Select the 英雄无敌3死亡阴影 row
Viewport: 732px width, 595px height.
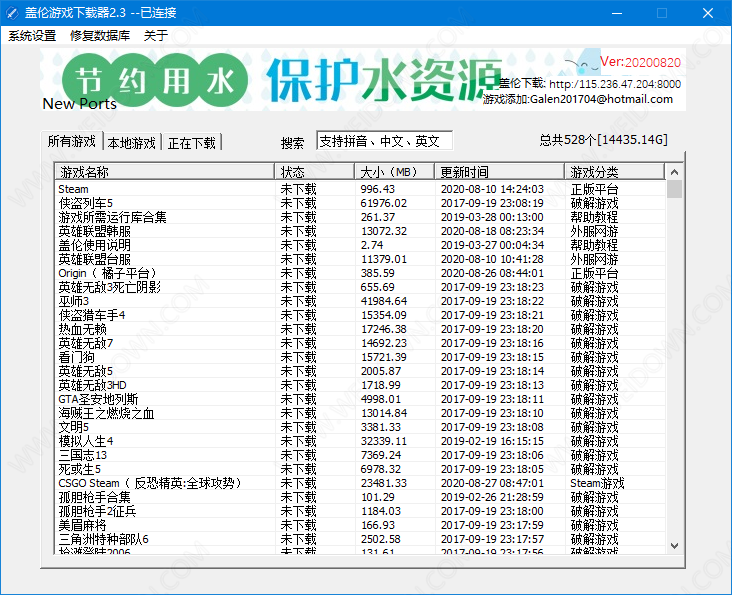[359, 287]
